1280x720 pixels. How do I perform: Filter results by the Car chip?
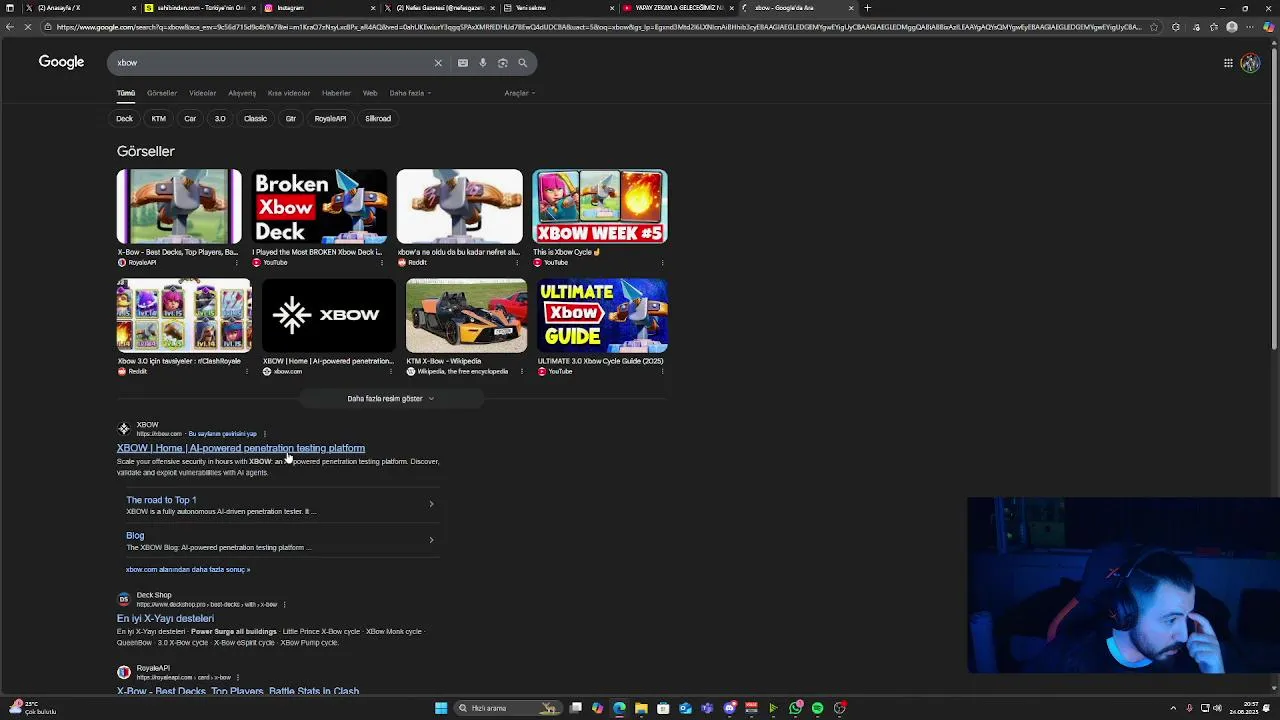point(190,119)
